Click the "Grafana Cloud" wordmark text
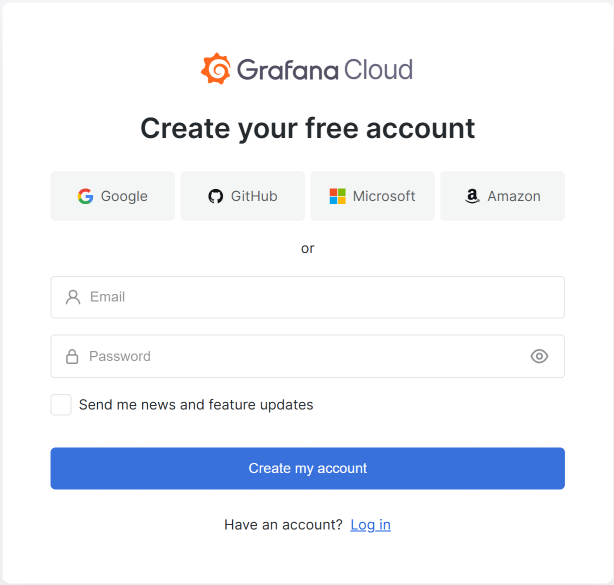The image size is (614, 585). tap(325, 69)
